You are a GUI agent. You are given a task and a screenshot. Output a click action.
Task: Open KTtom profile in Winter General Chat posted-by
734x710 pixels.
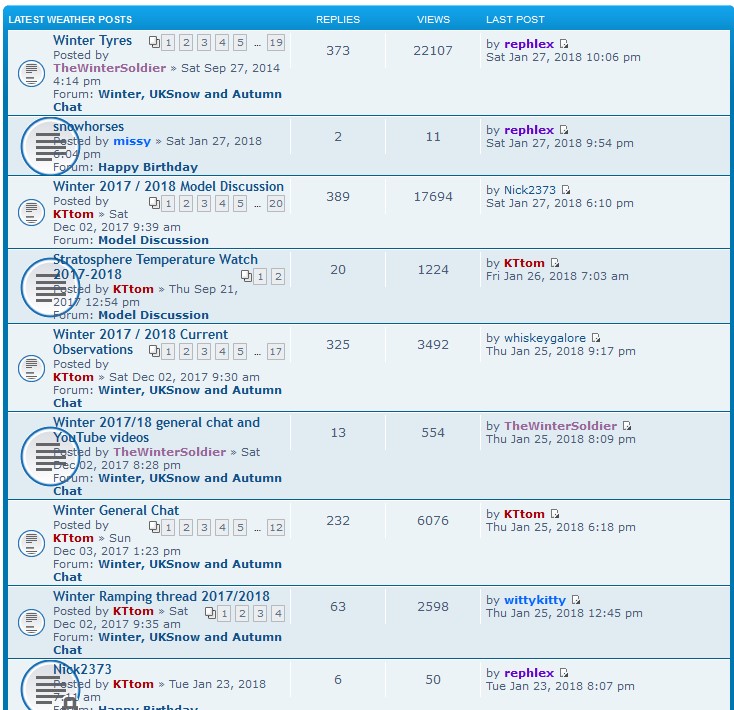(x=73, y=538)
